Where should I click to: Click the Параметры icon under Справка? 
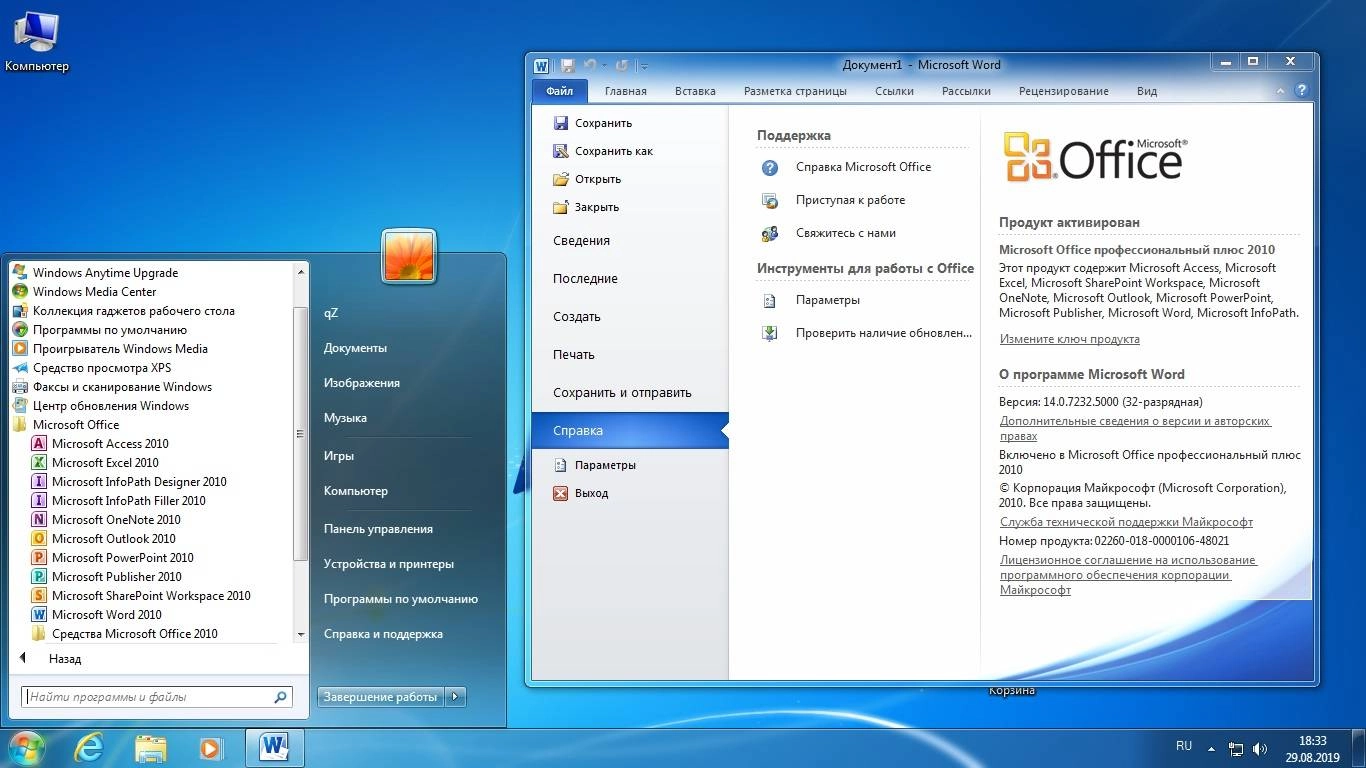560,465
